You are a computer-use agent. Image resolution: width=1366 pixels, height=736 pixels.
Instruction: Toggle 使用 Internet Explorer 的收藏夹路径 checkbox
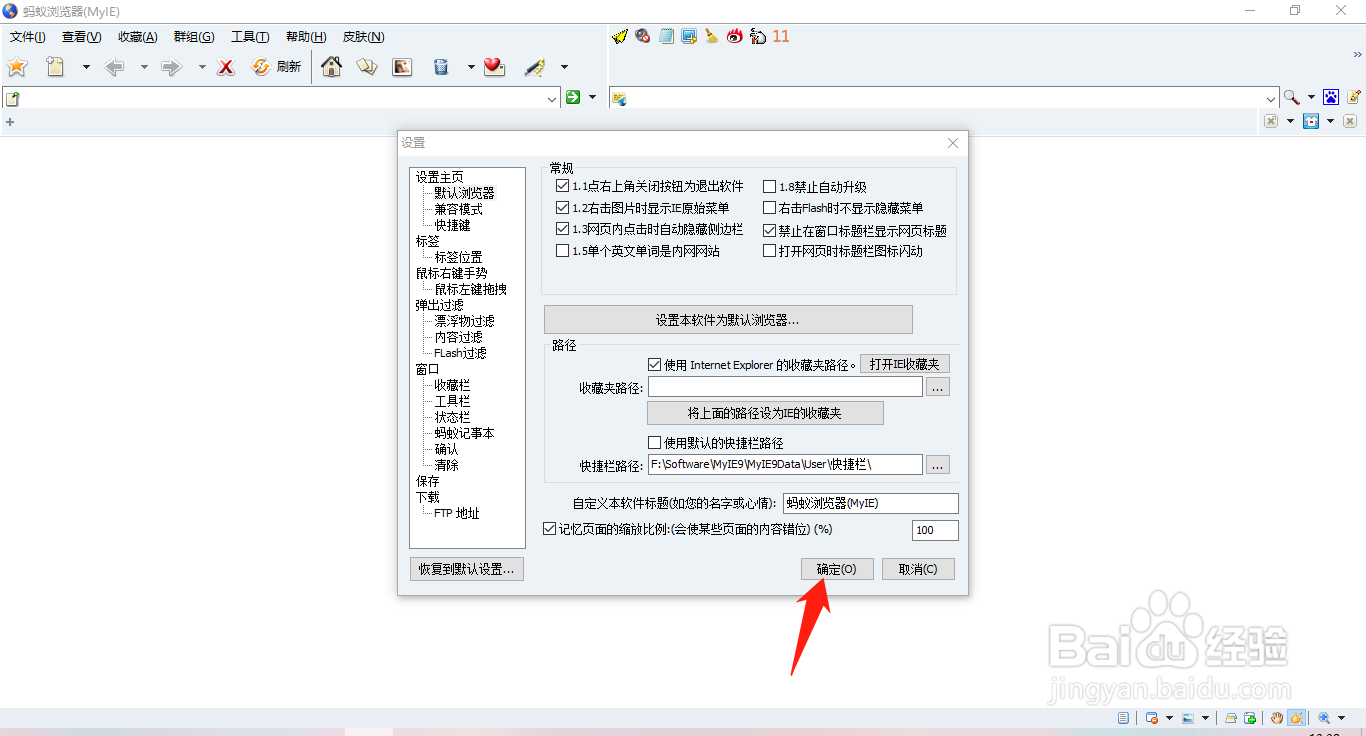point(655,364)
